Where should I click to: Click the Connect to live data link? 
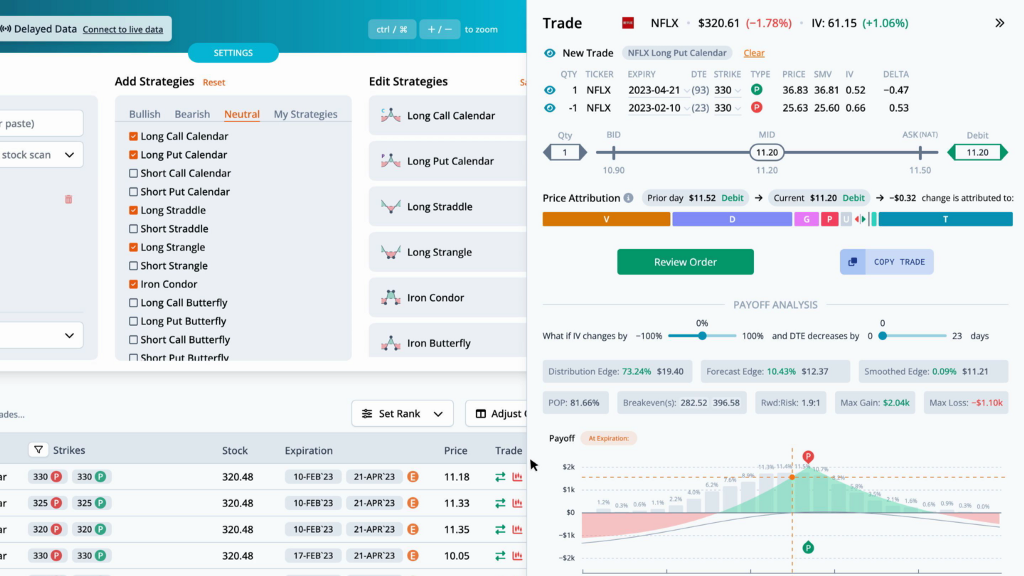click(123, 29)
